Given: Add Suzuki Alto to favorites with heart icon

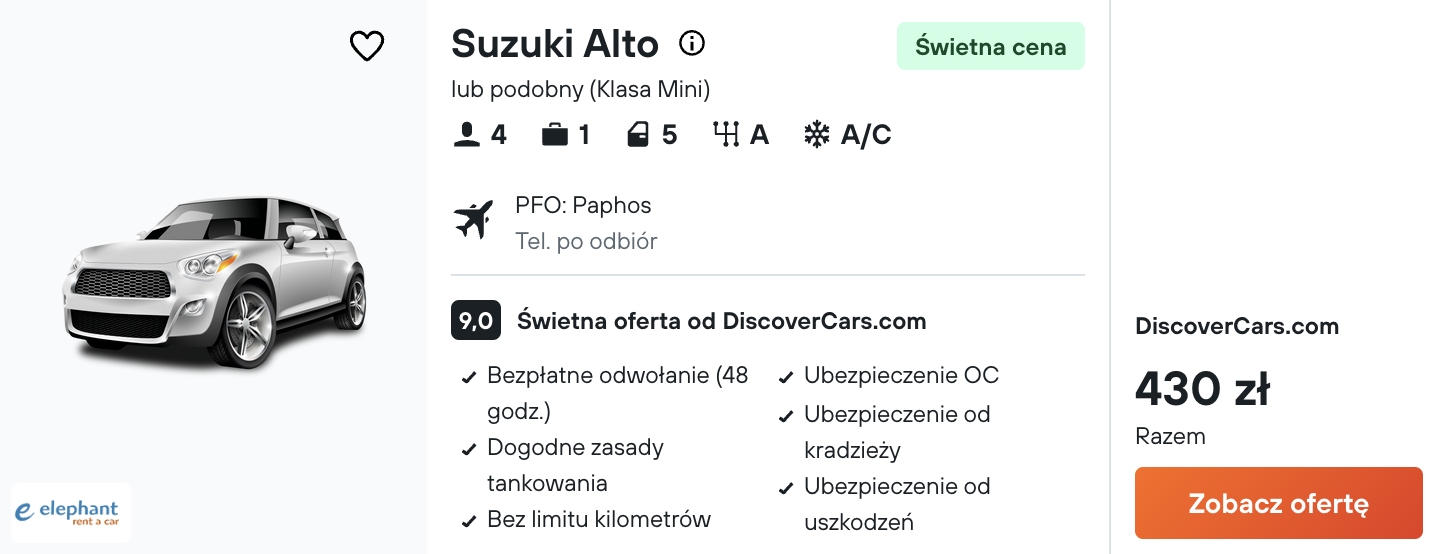Looking at the screenshot, I should (367, 45).
